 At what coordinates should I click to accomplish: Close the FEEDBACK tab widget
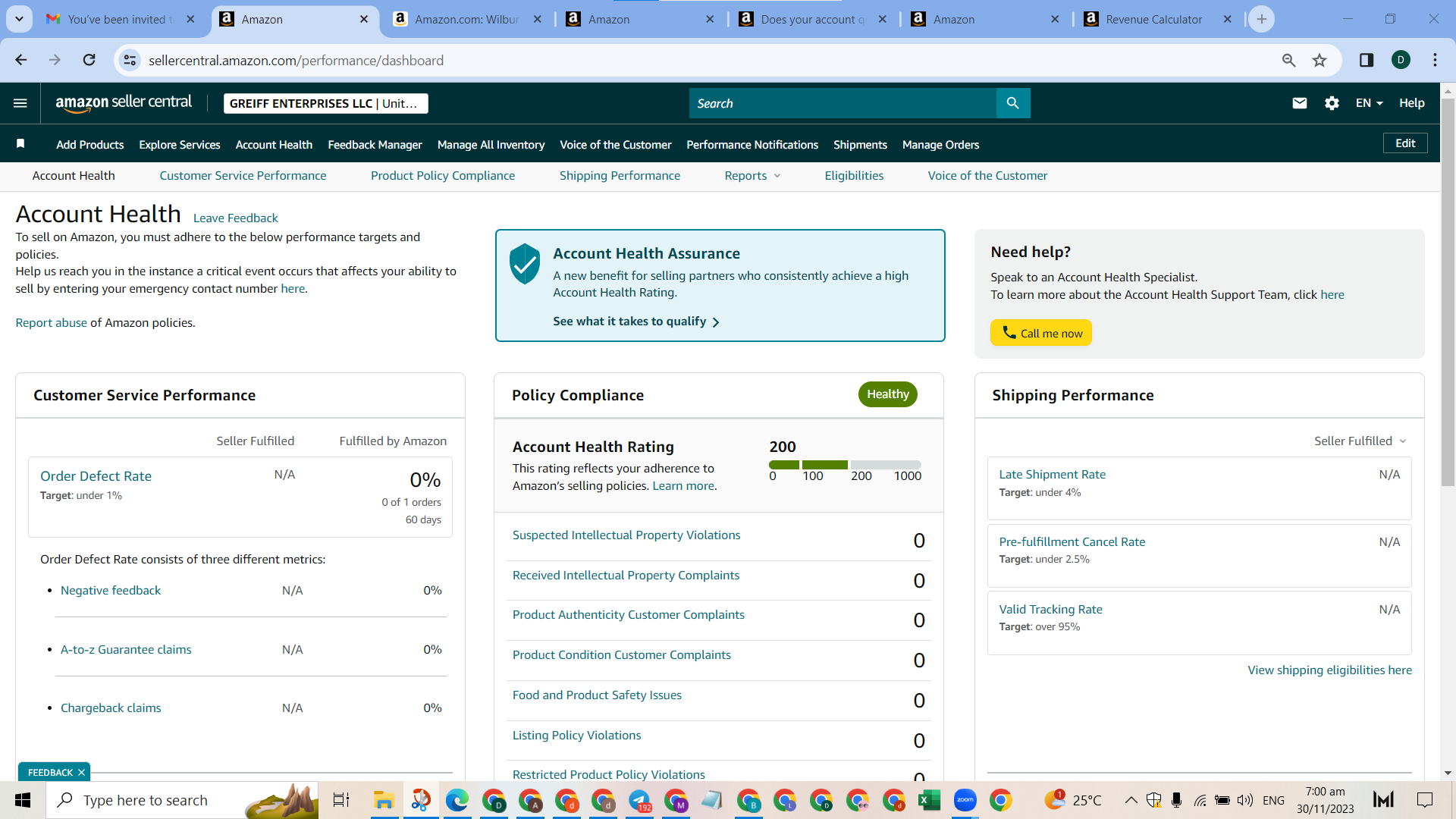(81, 773)
